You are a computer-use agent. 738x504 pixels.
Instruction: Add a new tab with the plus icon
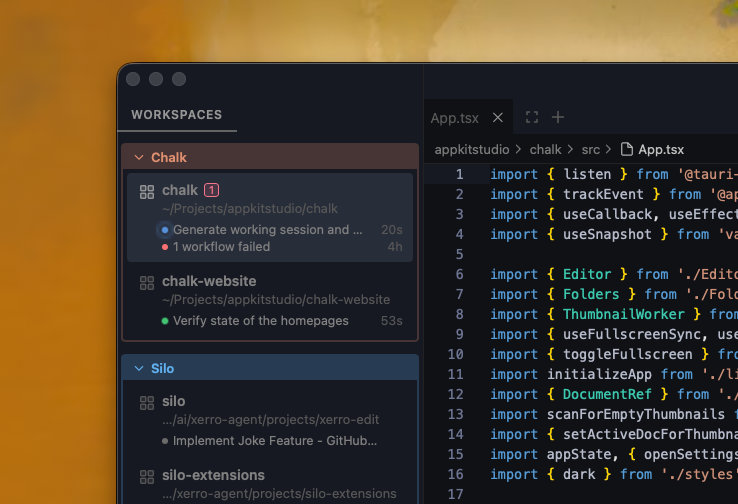click(558, 117)
